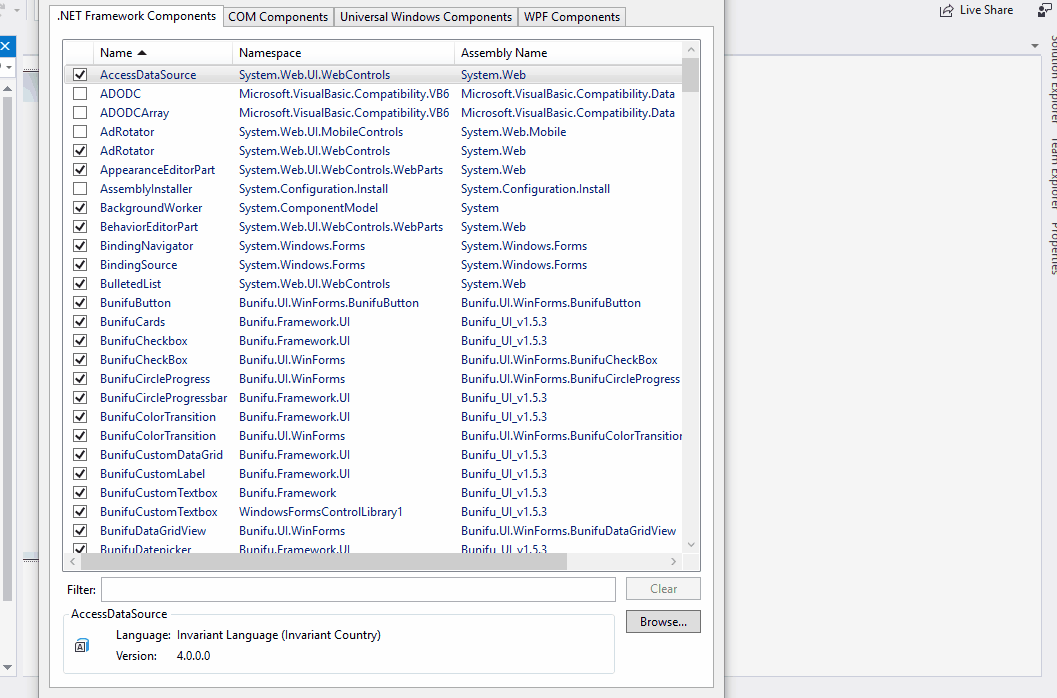Click the list's vertical scroll down arrow
The height and width of the screenshot is (698, 1057).
[x=691, y=544]
